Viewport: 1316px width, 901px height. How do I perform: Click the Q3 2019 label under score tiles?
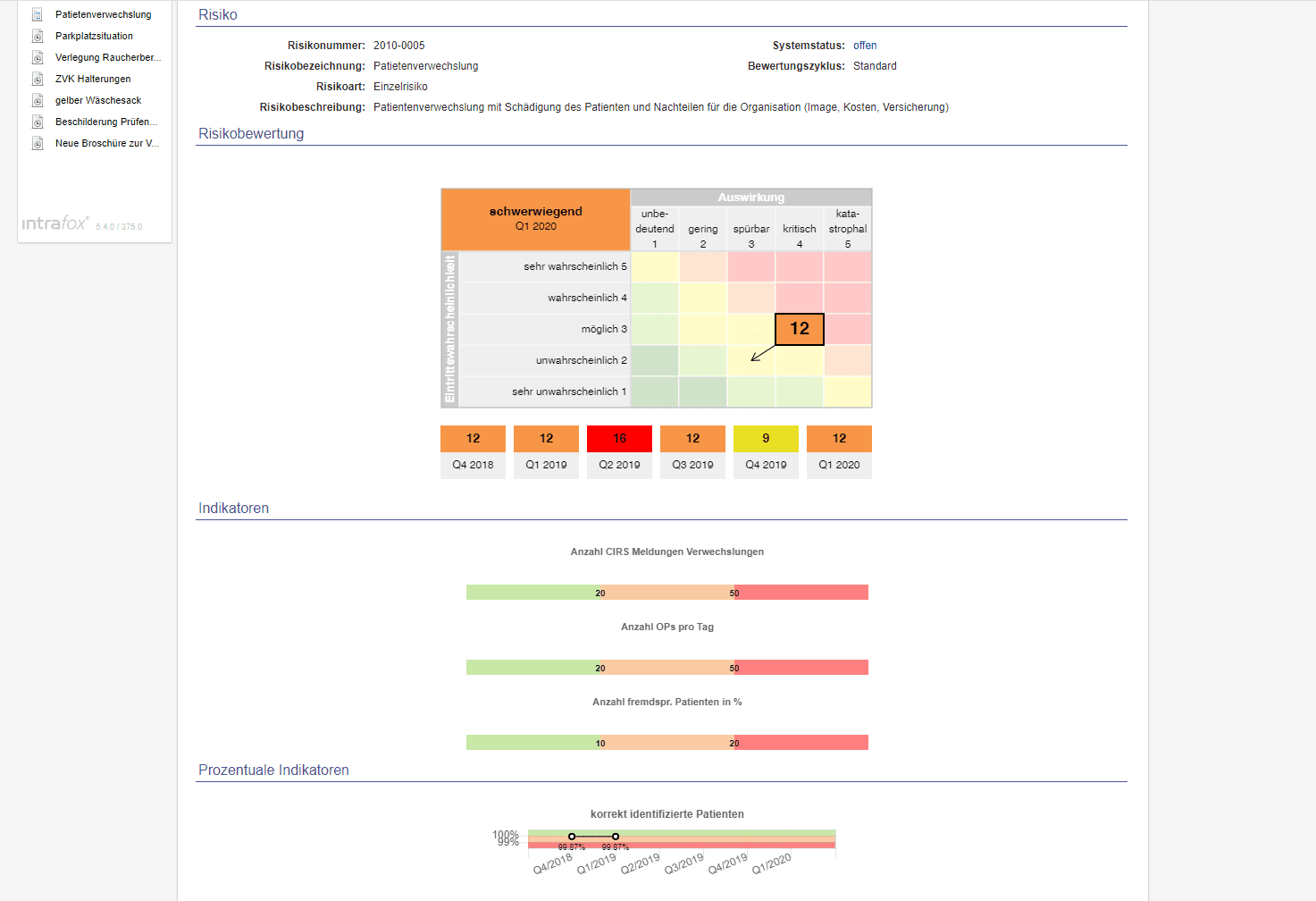[692, 465]
